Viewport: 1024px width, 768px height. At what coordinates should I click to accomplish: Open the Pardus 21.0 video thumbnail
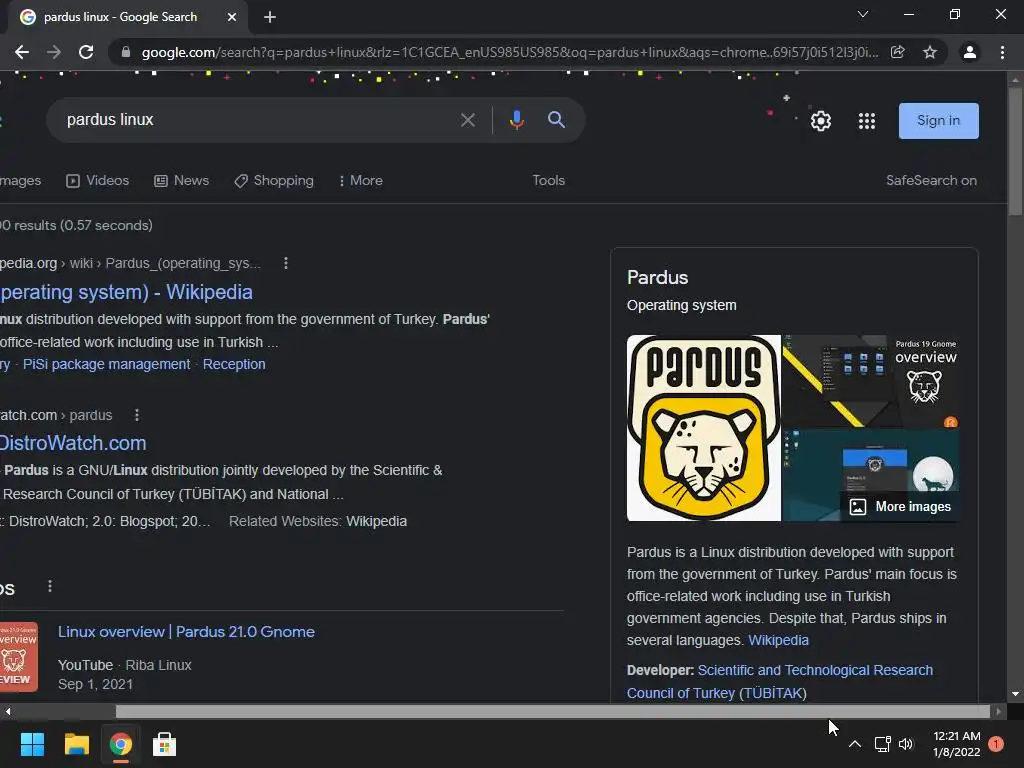[19, 657]
